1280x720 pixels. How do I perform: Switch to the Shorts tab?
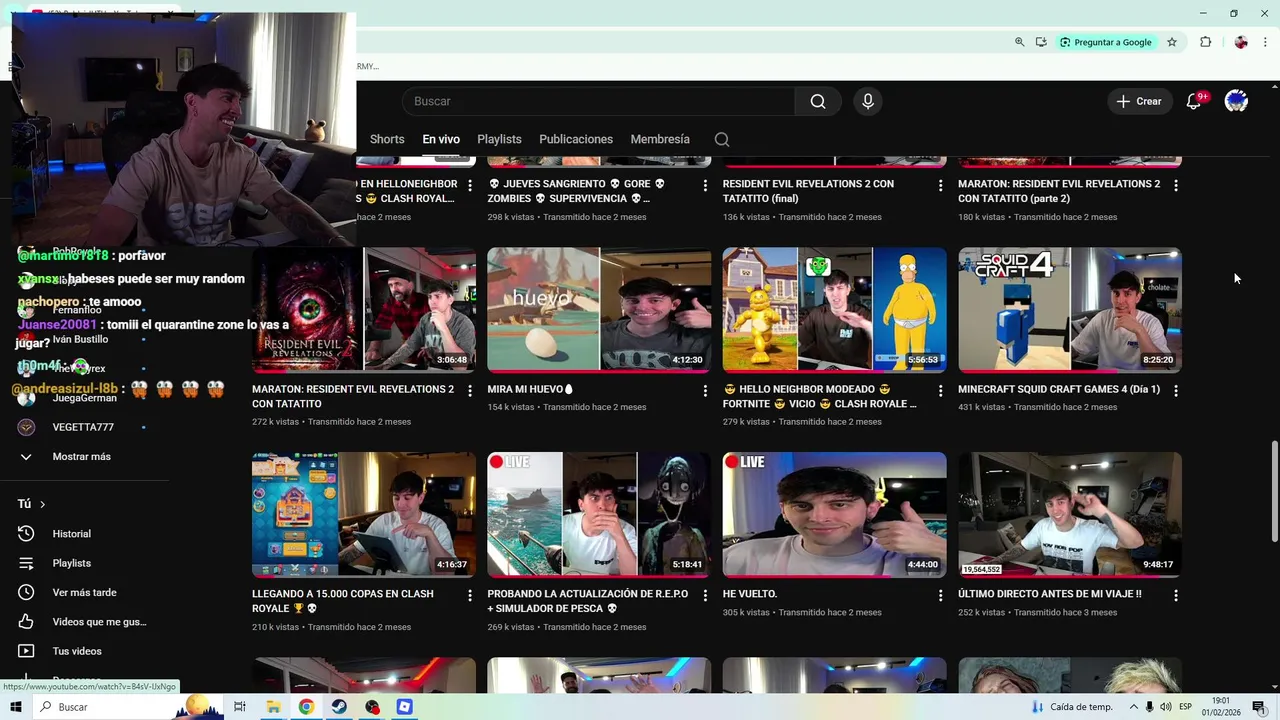[387, 139]
